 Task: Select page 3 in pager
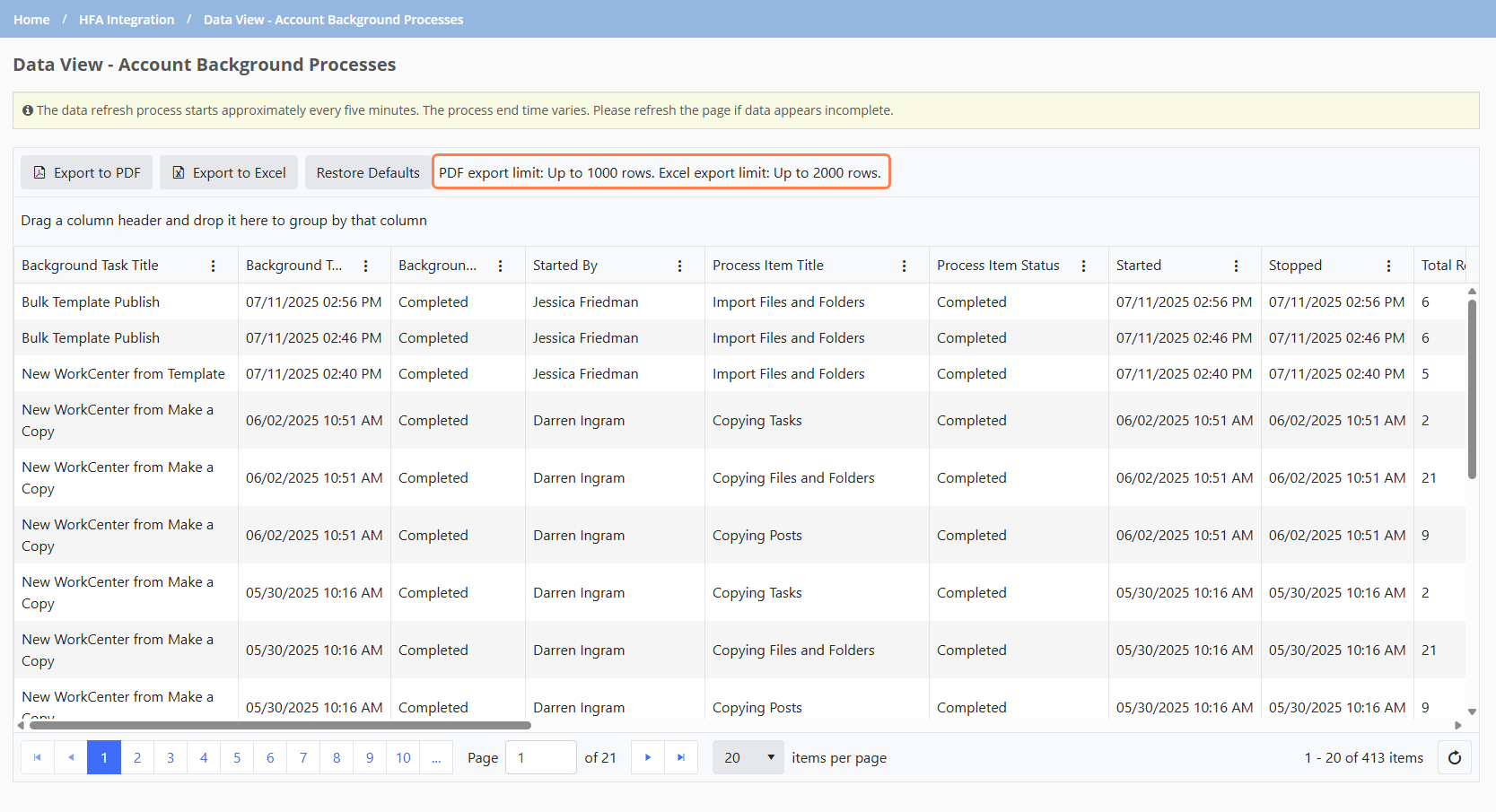171,757
